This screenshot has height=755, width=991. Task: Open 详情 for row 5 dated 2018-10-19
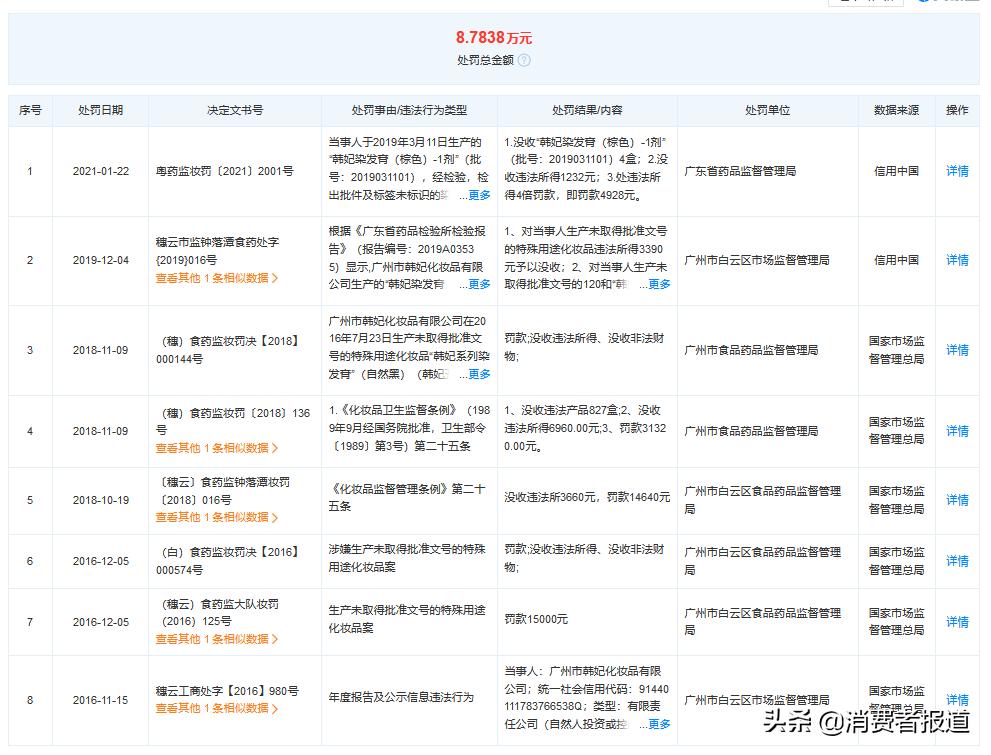(957, 500)
